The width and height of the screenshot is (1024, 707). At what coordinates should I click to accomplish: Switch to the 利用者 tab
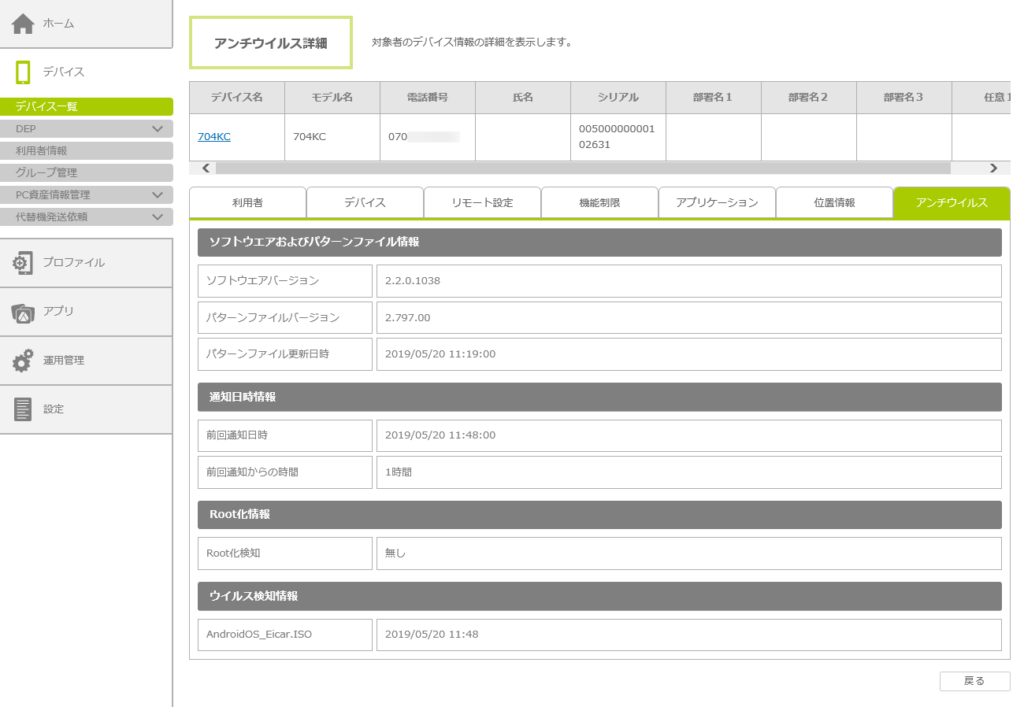[x=247, y=203]
